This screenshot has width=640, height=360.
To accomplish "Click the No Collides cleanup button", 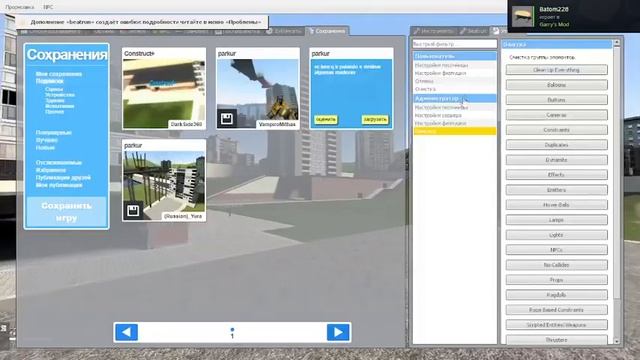I will pyautogui.click(x=556, y=265).
